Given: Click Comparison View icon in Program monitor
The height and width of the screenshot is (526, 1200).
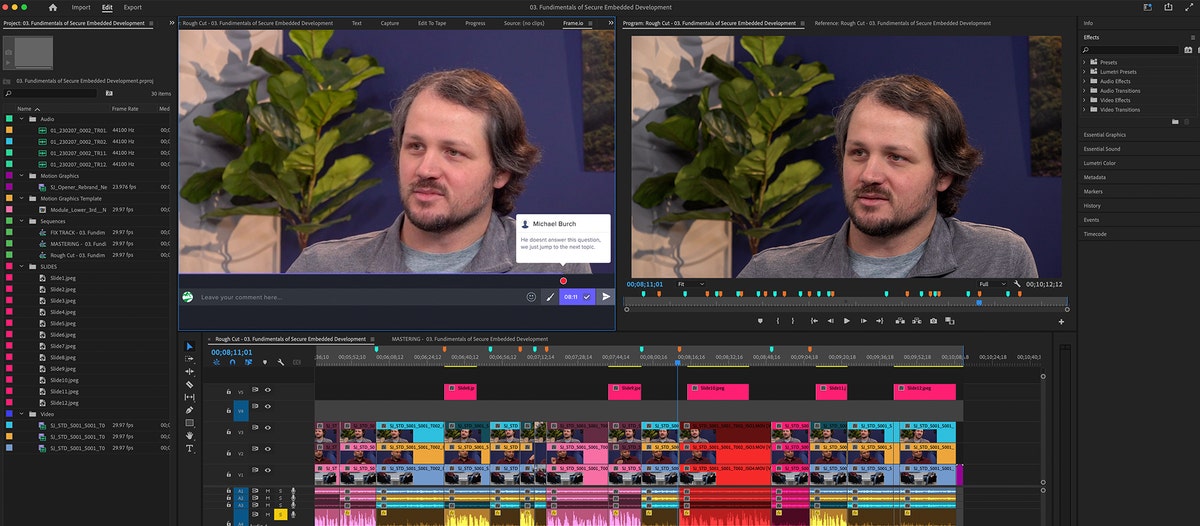Looking at the screenshot, I should click(x=950, y=321).
